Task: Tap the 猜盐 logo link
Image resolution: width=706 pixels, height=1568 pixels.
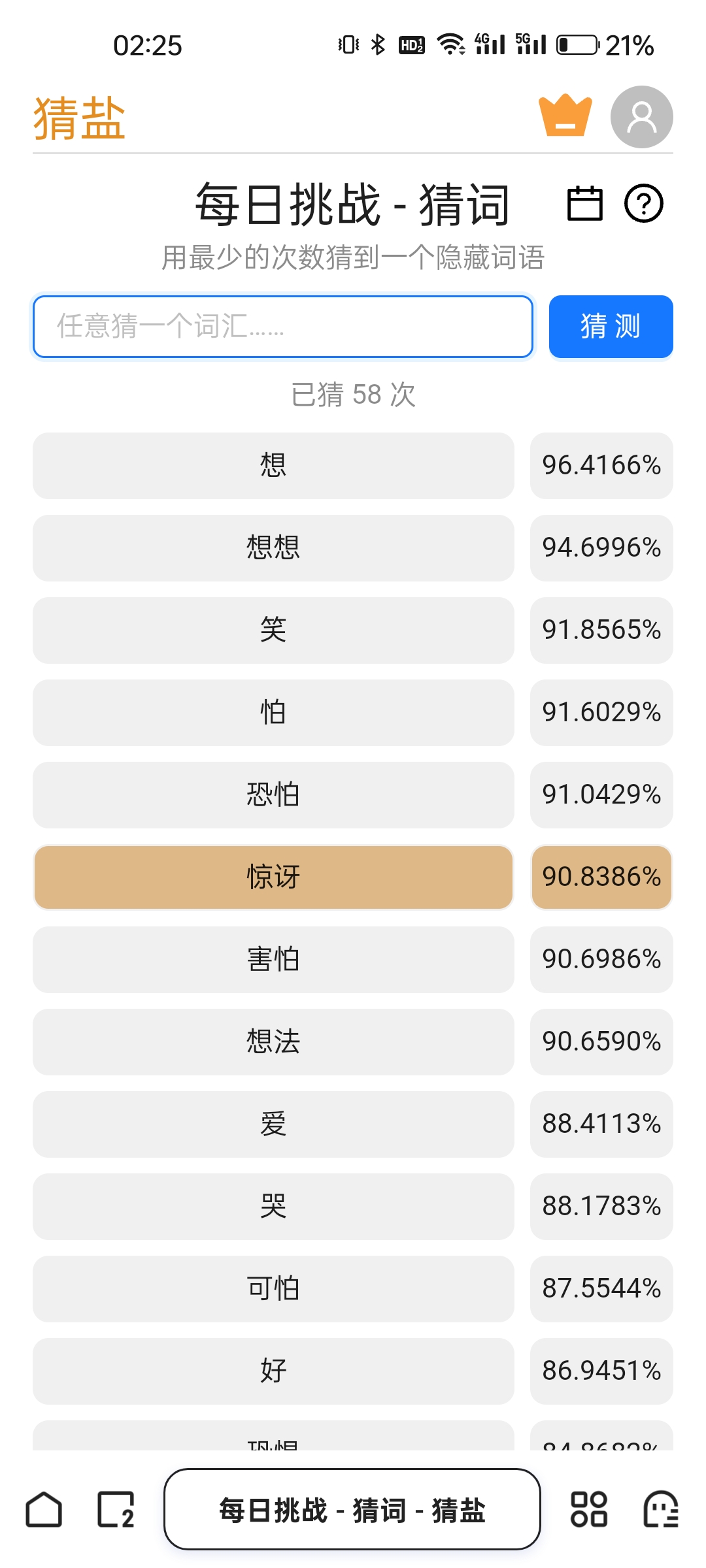Action: pos(79,118)
